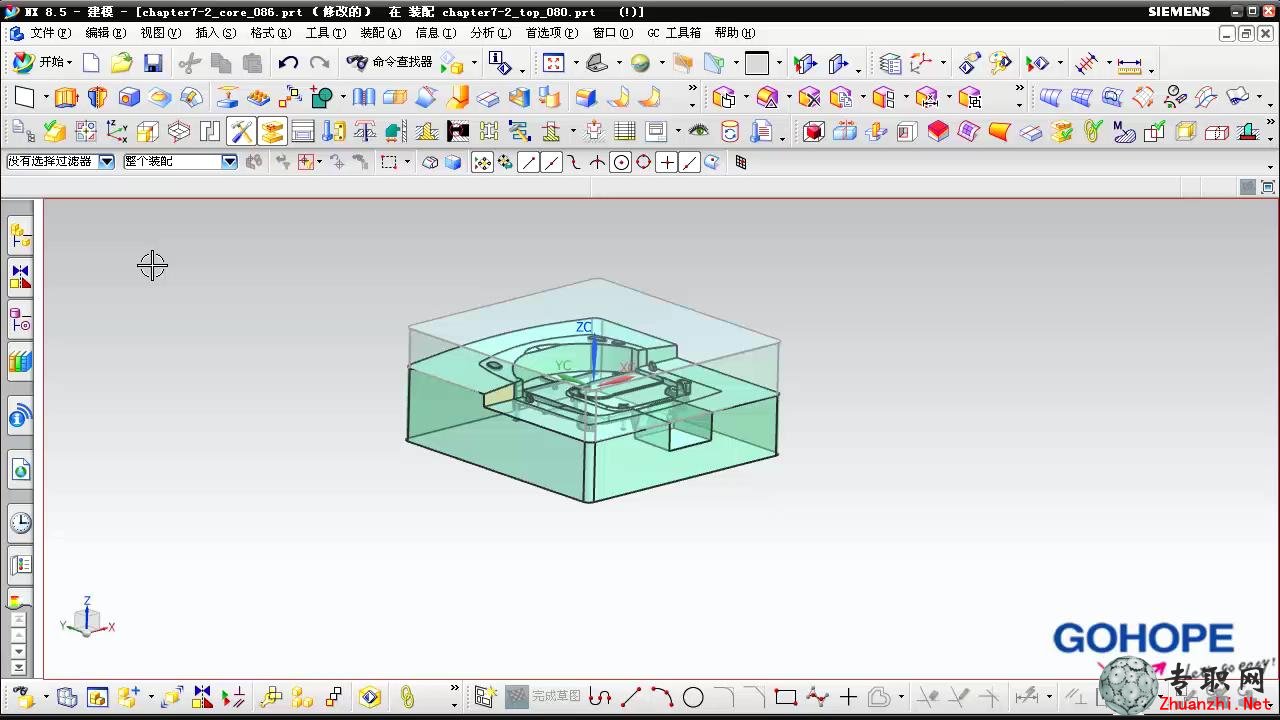Click the ruler measure distance icon

click(1129, 64)
